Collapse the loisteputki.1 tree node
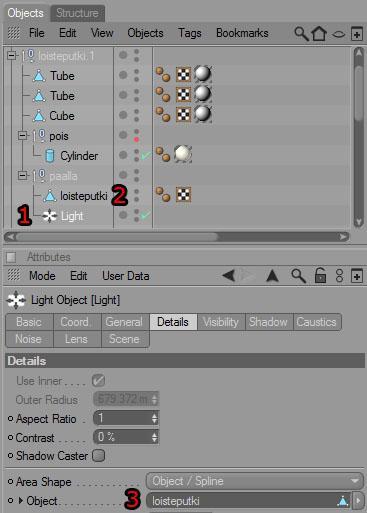Screen dimensions: 367x513 [x=12, y=55]
